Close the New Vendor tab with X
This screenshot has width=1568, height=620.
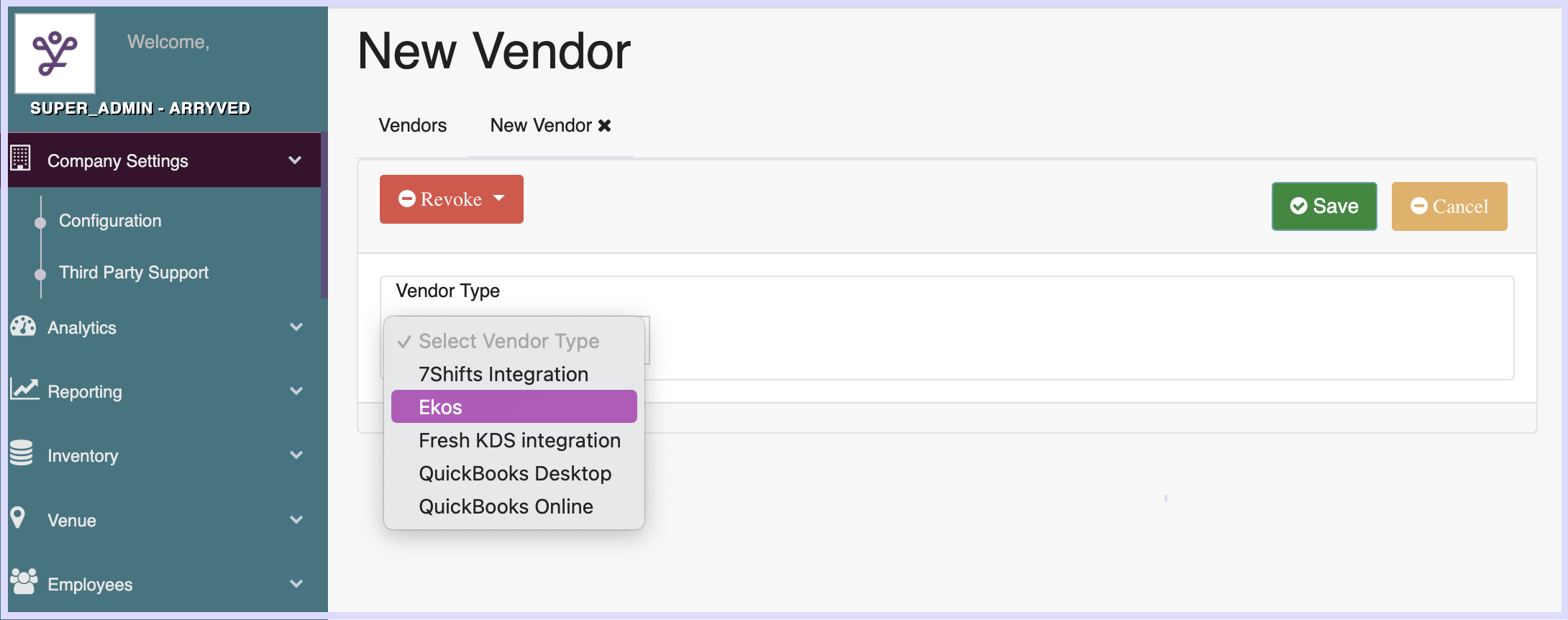(605, 125)
